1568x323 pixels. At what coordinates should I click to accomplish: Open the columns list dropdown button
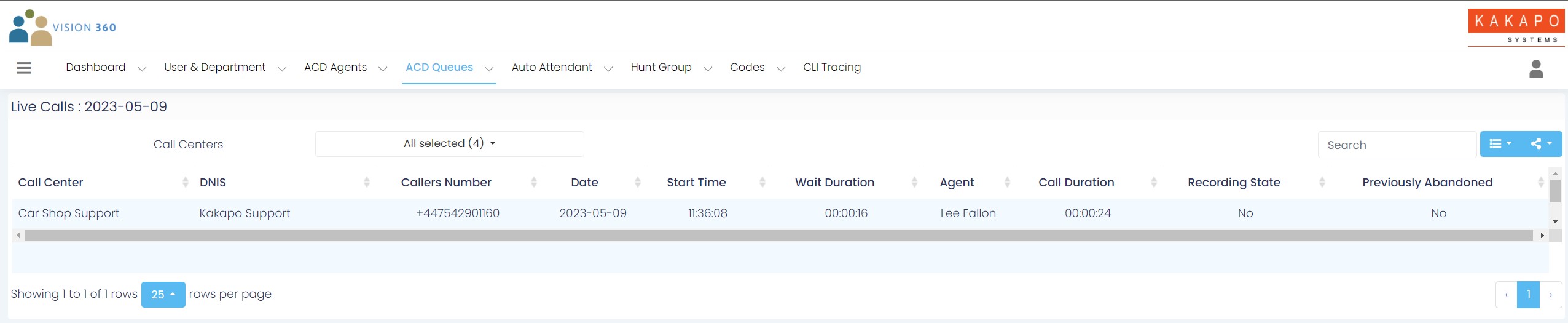click(1500, 144)
